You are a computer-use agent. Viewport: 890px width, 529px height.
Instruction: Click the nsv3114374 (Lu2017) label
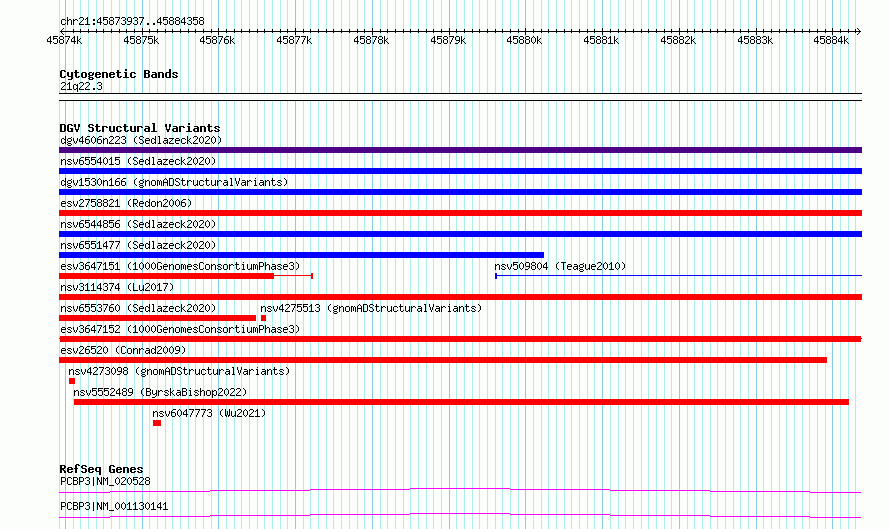pyautogui.click(x=117, y=287)
